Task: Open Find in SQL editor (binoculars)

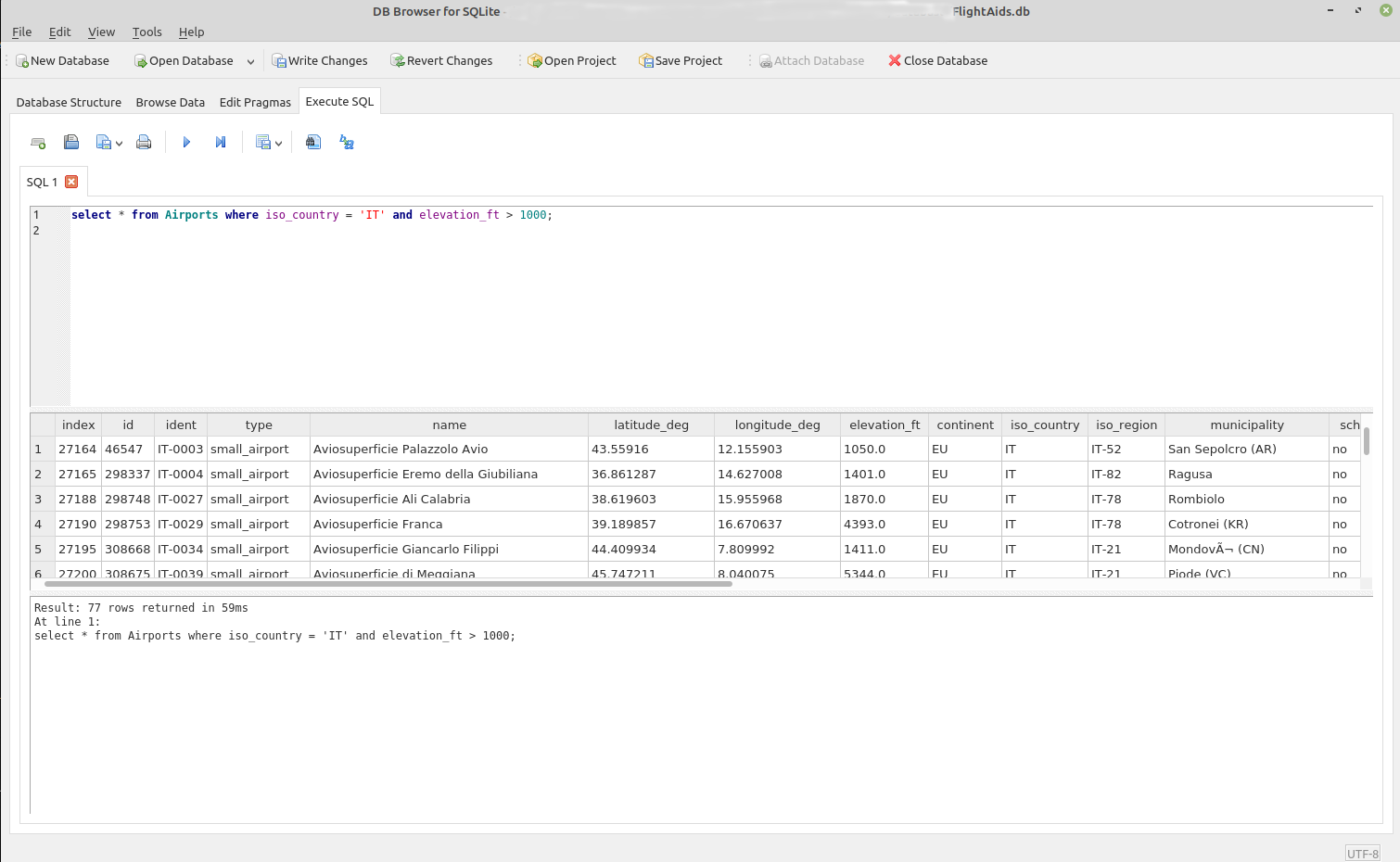Action: tap(313, 143)
